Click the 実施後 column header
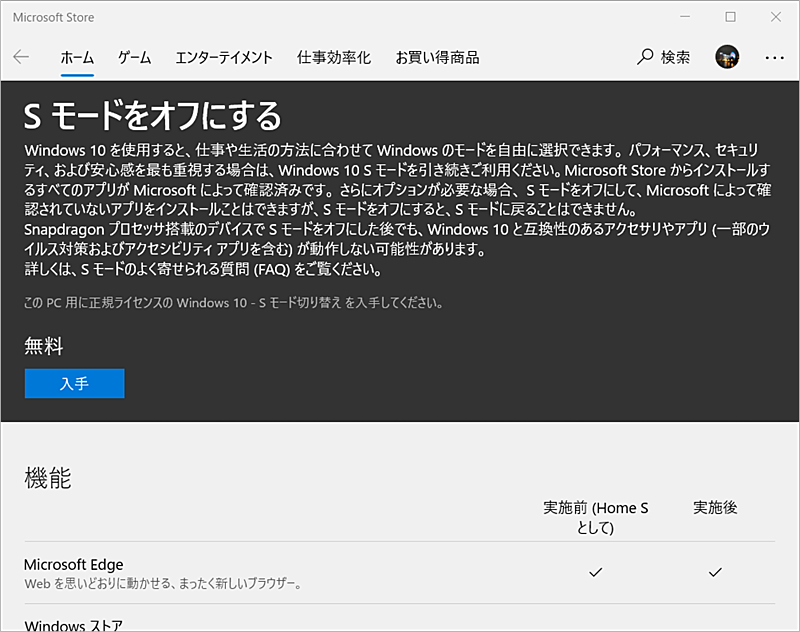Image resolution: width=800 pixels, height=632 pixels. [x=715, y=508]
